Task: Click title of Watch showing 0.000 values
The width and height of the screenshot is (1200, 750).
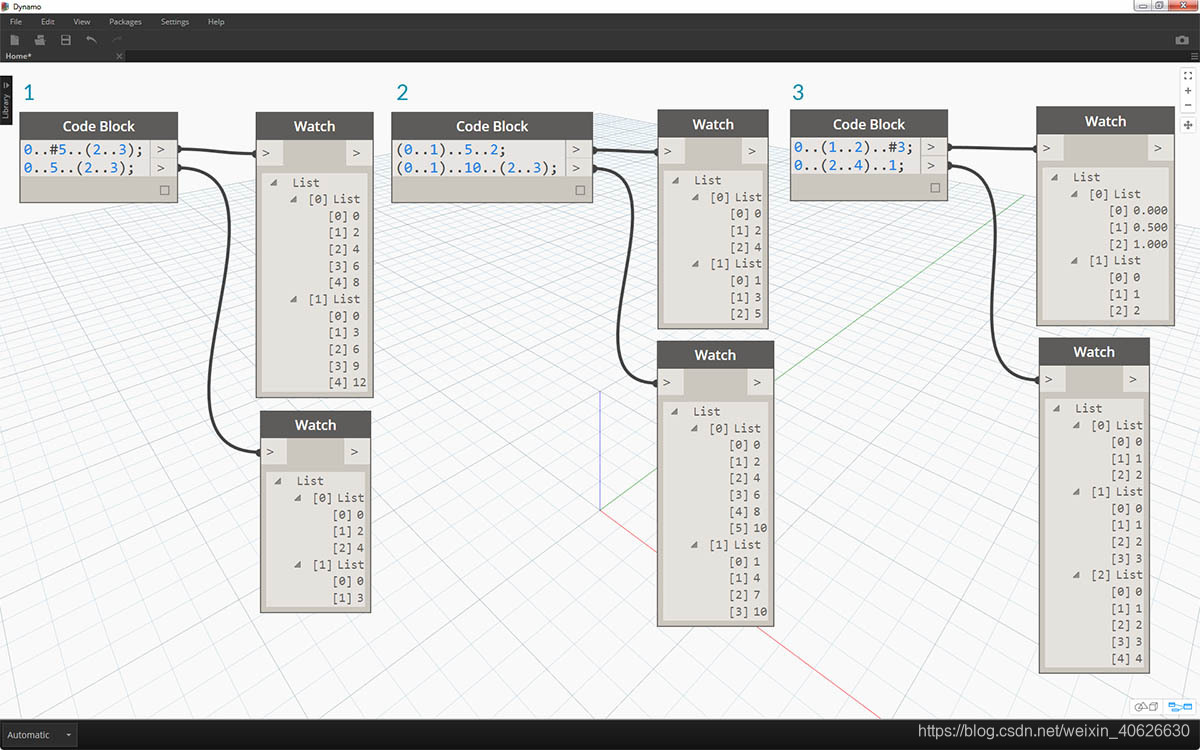Action: (x=1105, y=121)
